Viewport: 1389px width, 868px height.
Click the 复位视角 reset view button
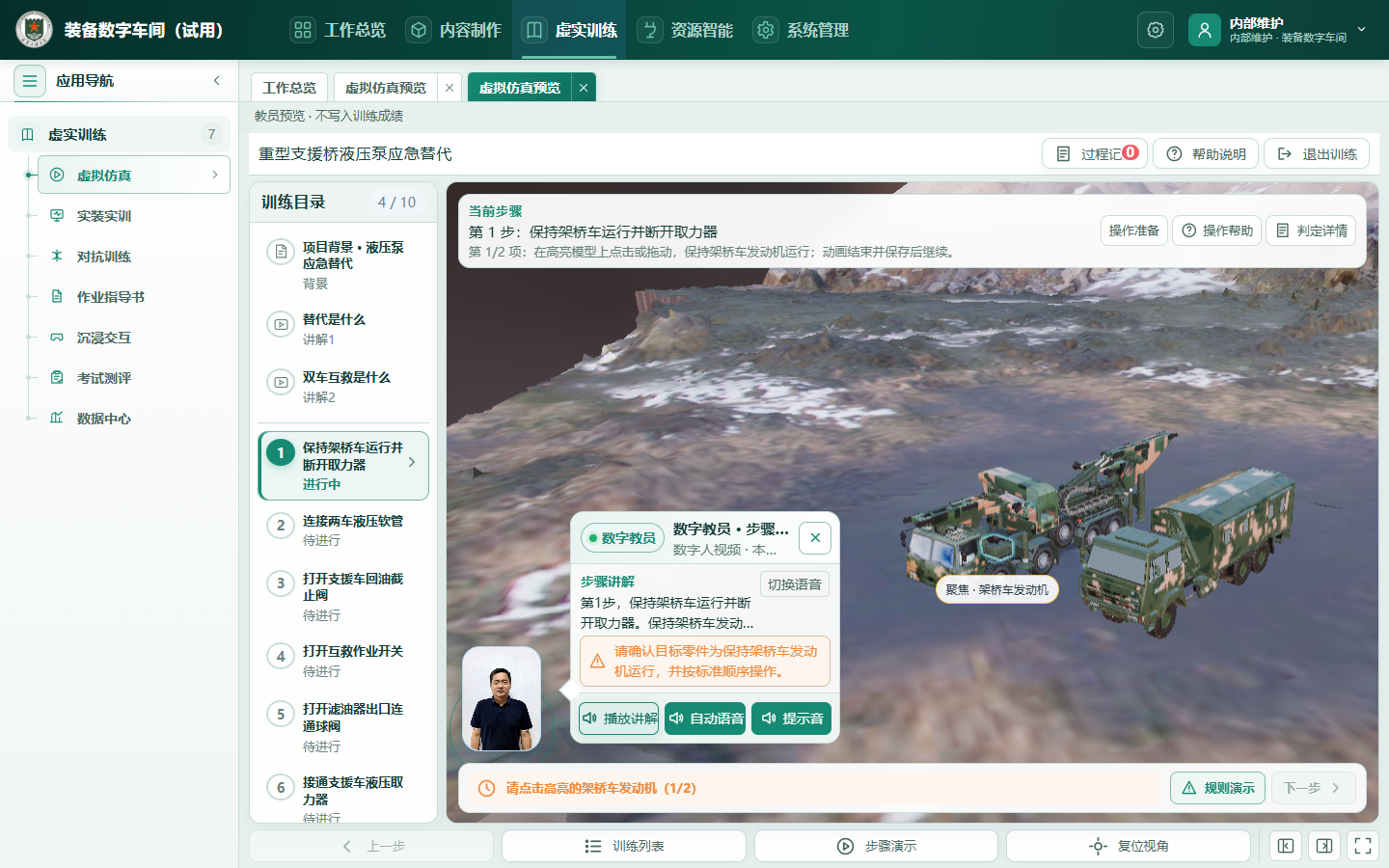coord(1129,846)
